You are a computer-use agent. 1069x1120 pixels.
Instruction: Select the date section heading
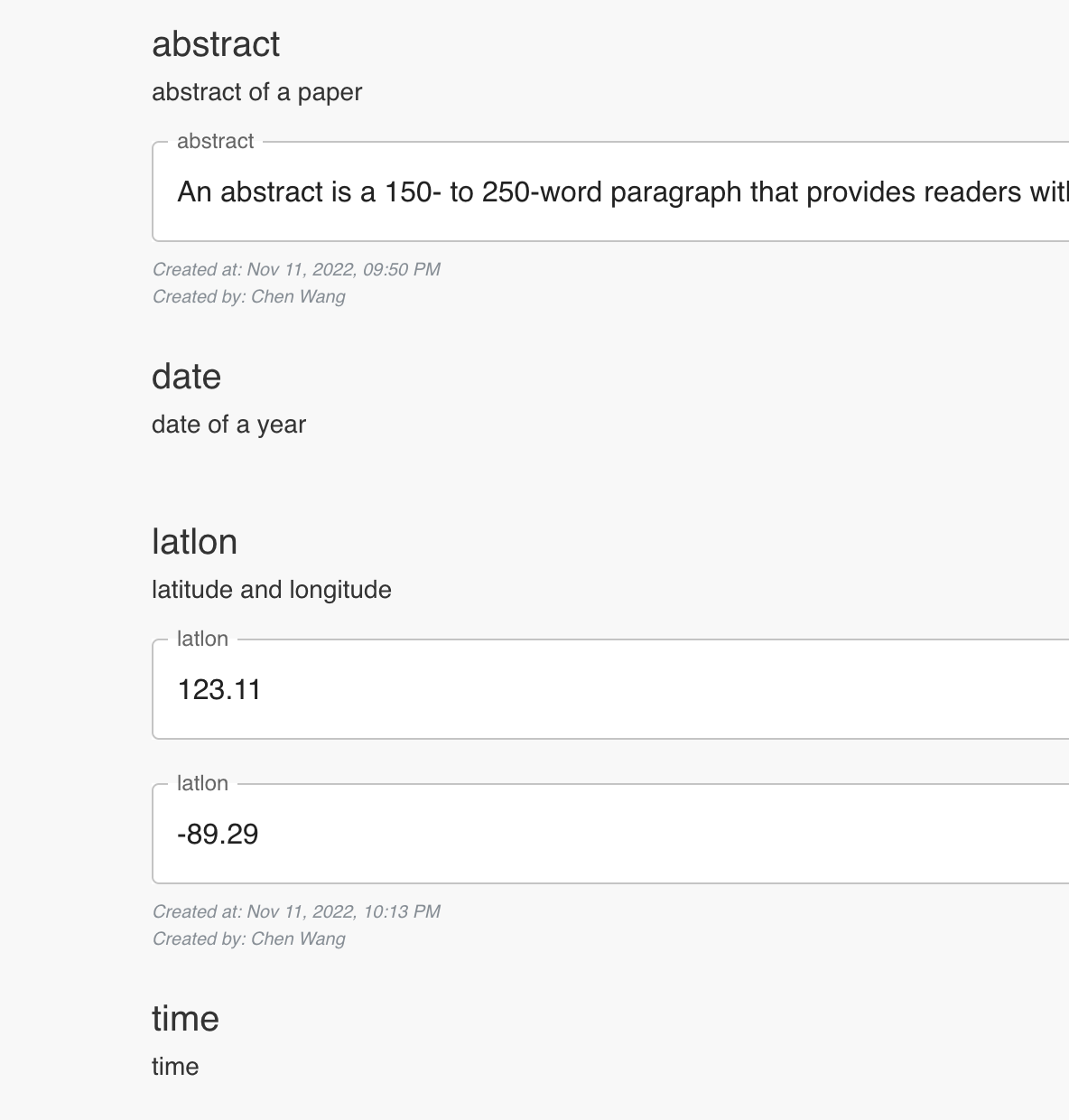pyautogui.click(x=187, y=377)
